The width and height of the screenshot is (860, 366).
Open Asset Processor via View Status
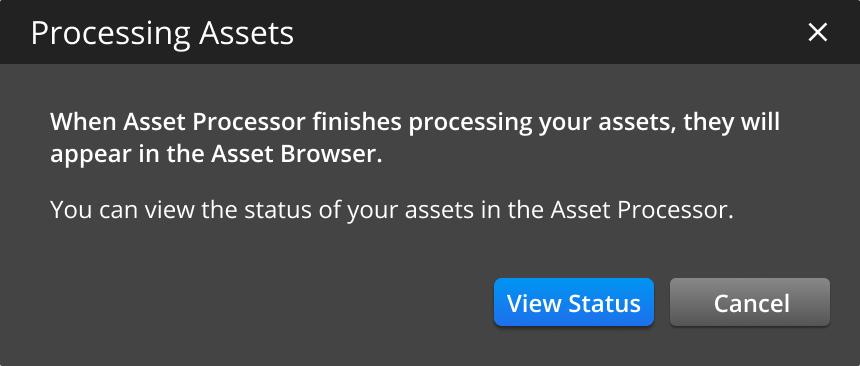pos(574,302)
